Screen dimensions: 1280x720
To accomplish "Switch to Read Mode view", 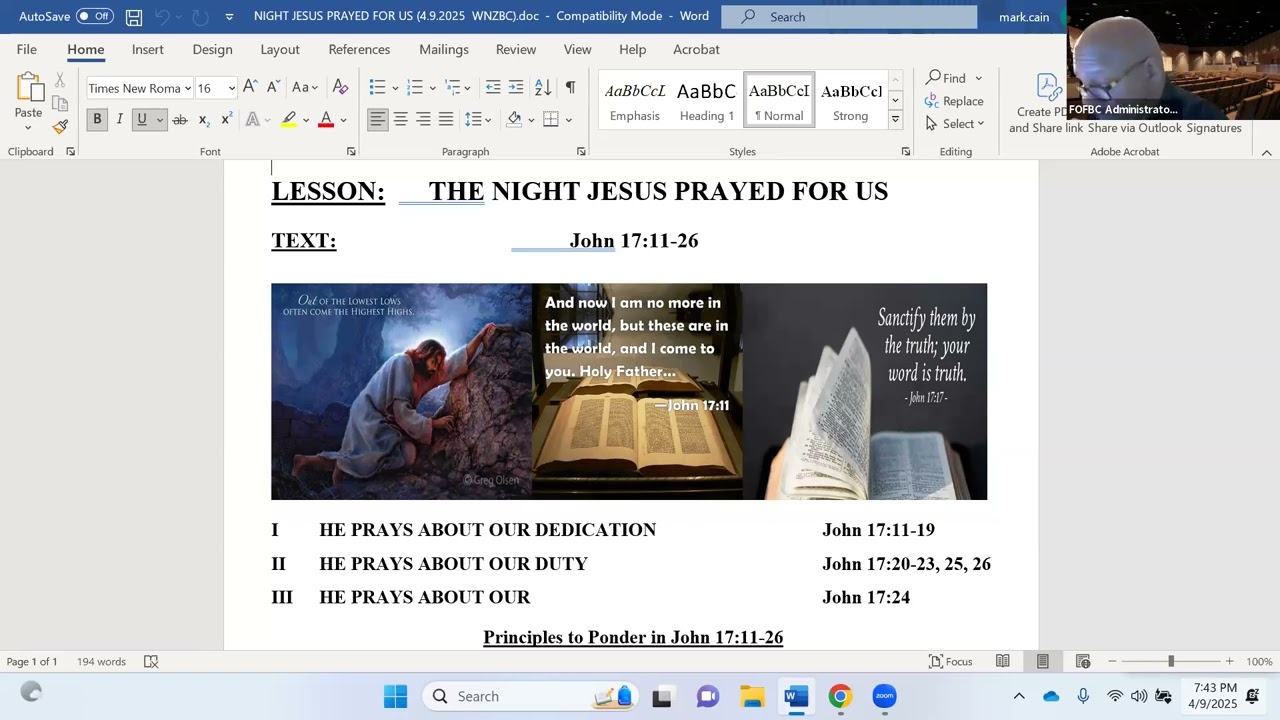I will pos(1003,662).
